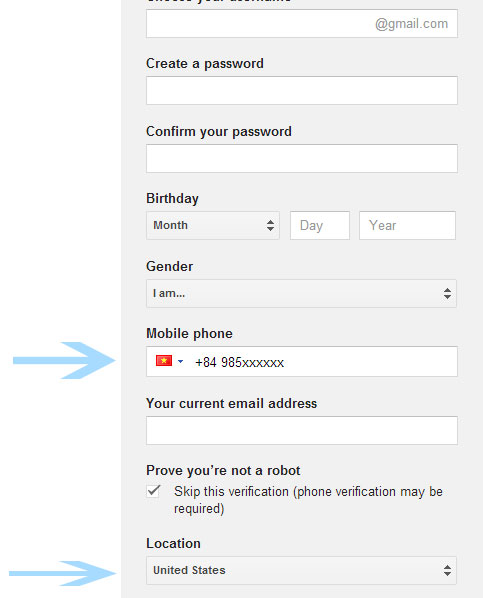Click the Confirm your password field
This screenshot has width=483, height=598.
click(x=302, y=158)
